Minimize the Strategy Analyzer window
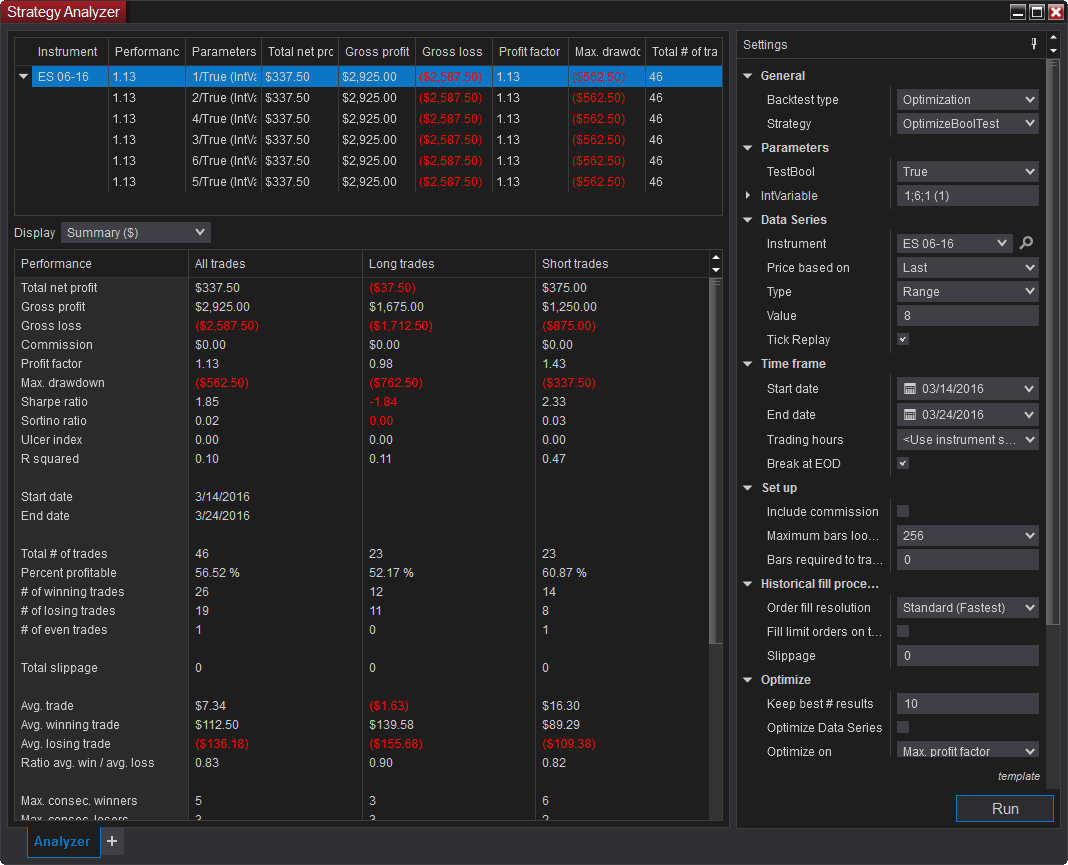This screenshot has height=865, width=1068. tap(1018, 12)
